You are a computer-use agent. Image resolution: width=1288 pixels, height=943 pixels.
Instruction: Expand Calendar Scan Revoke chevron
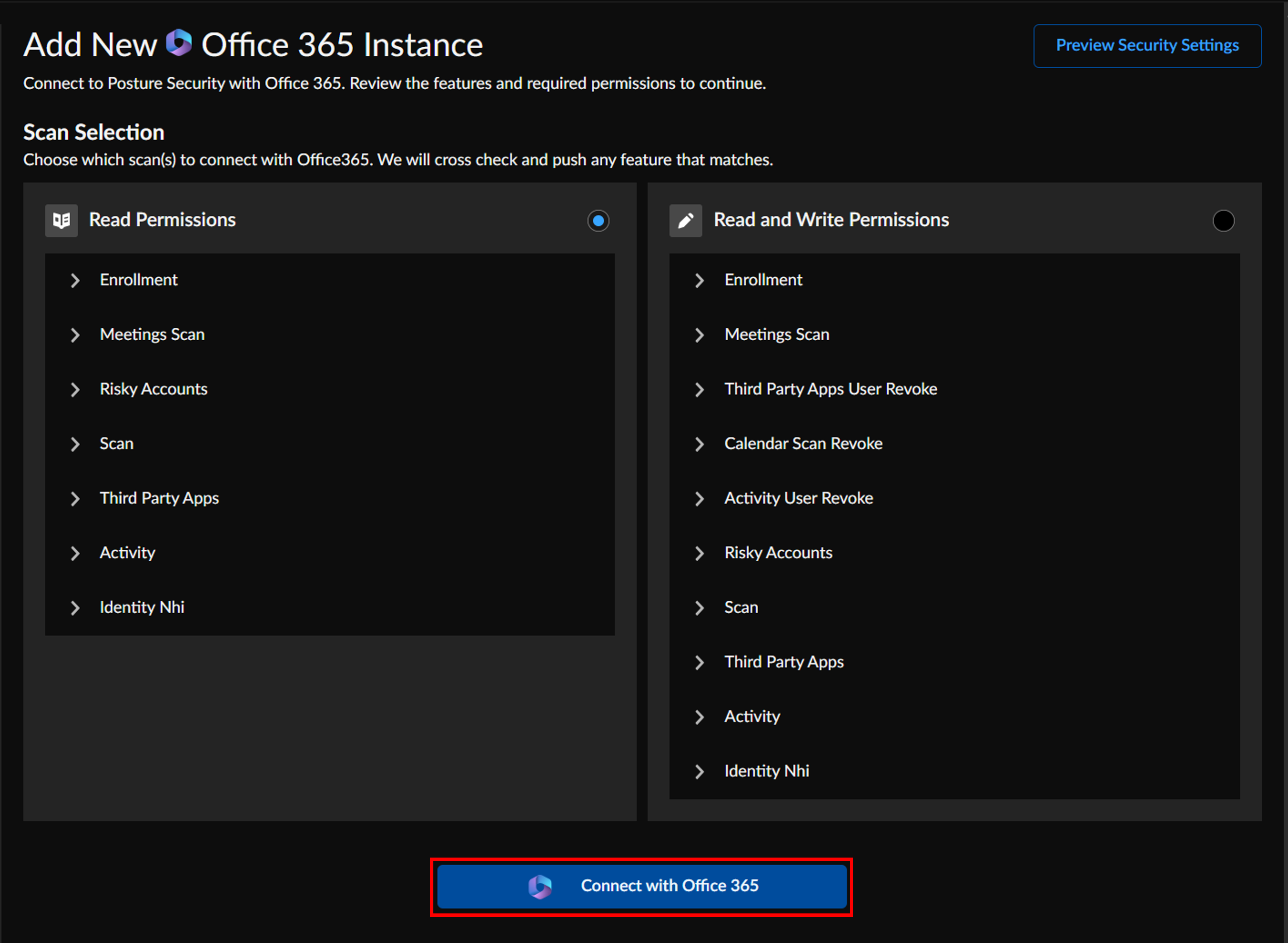[699, 444]
